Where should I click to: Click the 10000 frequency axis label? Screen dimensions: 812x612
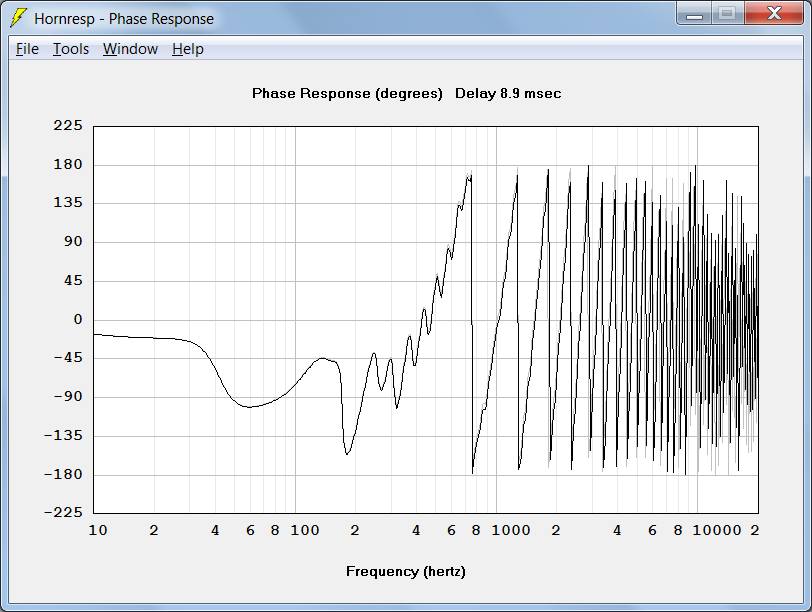(717, 530)
